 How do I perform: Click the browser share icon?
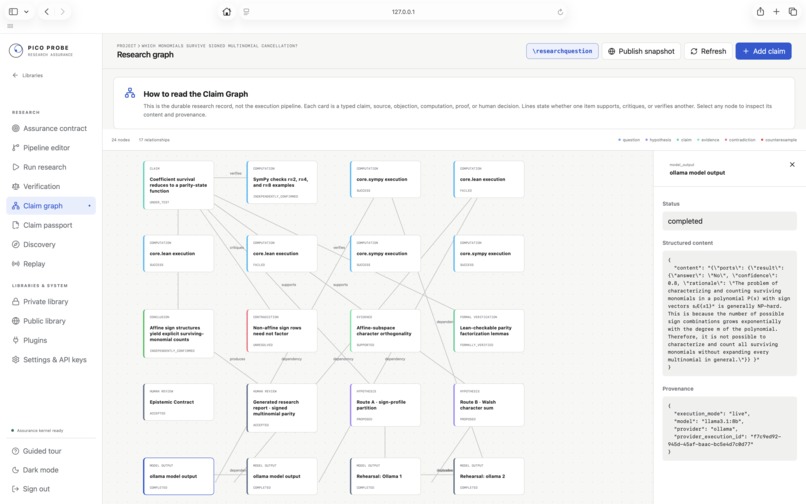coord(760,12)
